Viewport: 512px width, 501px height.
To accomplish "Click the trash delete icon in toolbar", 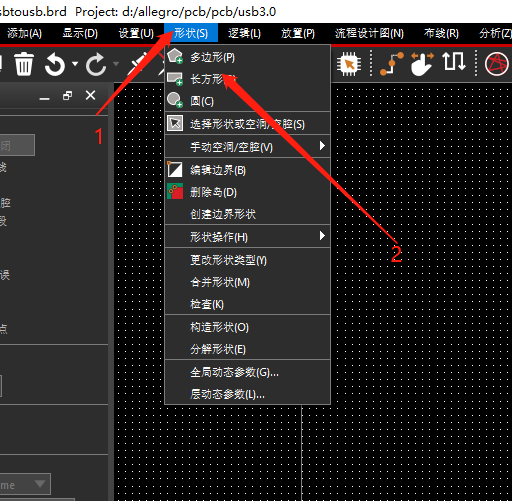I will (x=24, y=64).
